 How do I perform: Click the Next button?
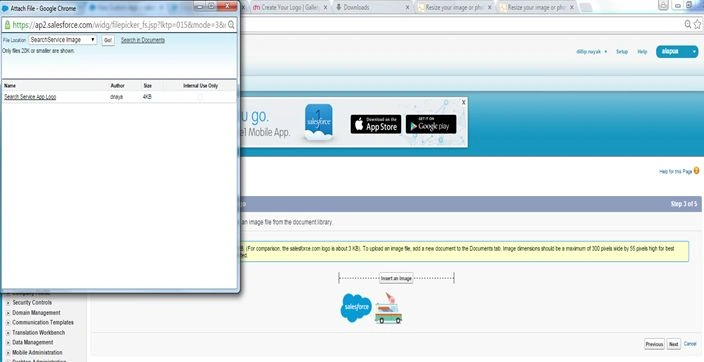[x=673, y=344]
